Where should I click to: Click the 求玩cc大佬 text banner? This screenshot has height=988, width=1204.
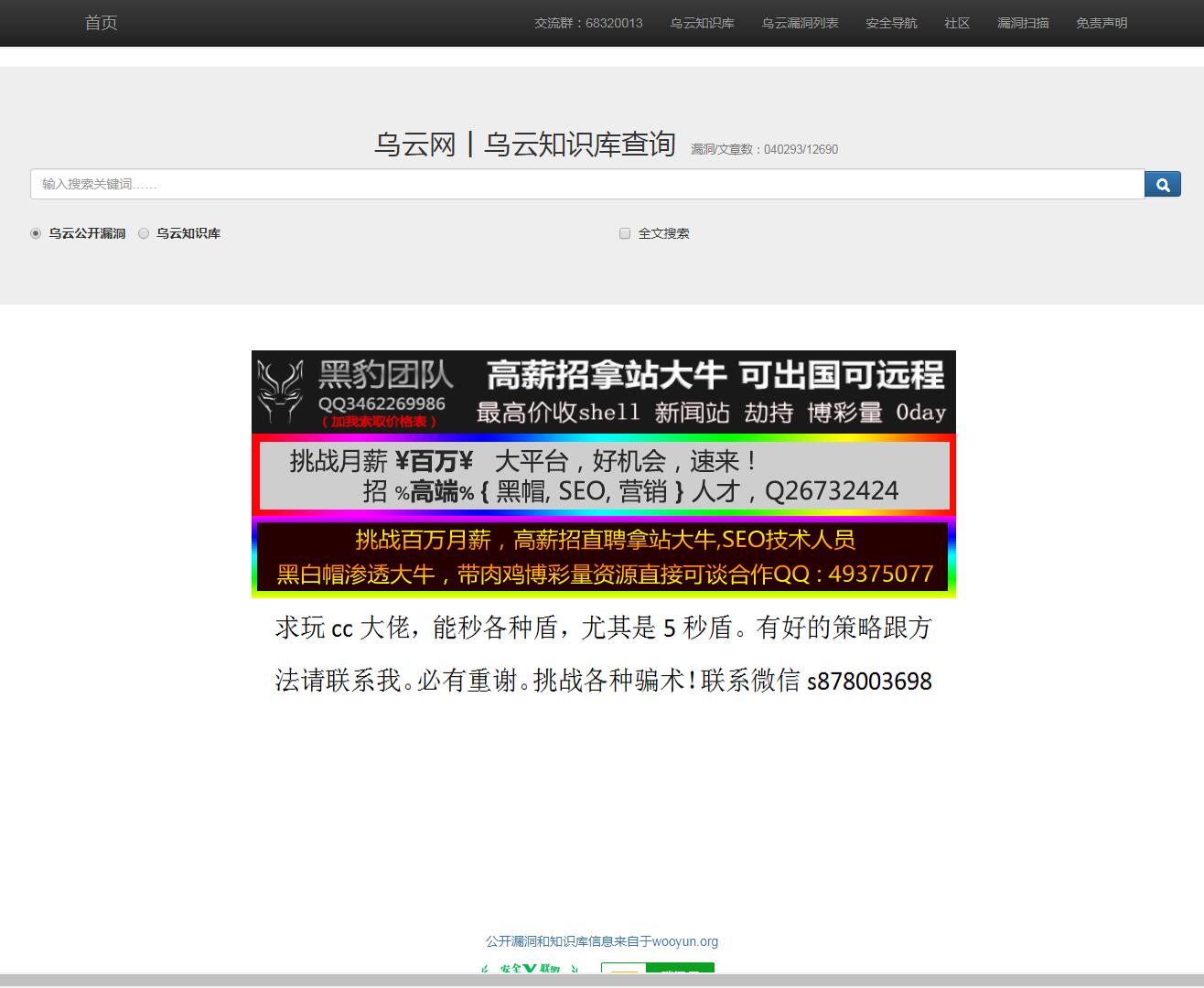[x=604, y=654]
